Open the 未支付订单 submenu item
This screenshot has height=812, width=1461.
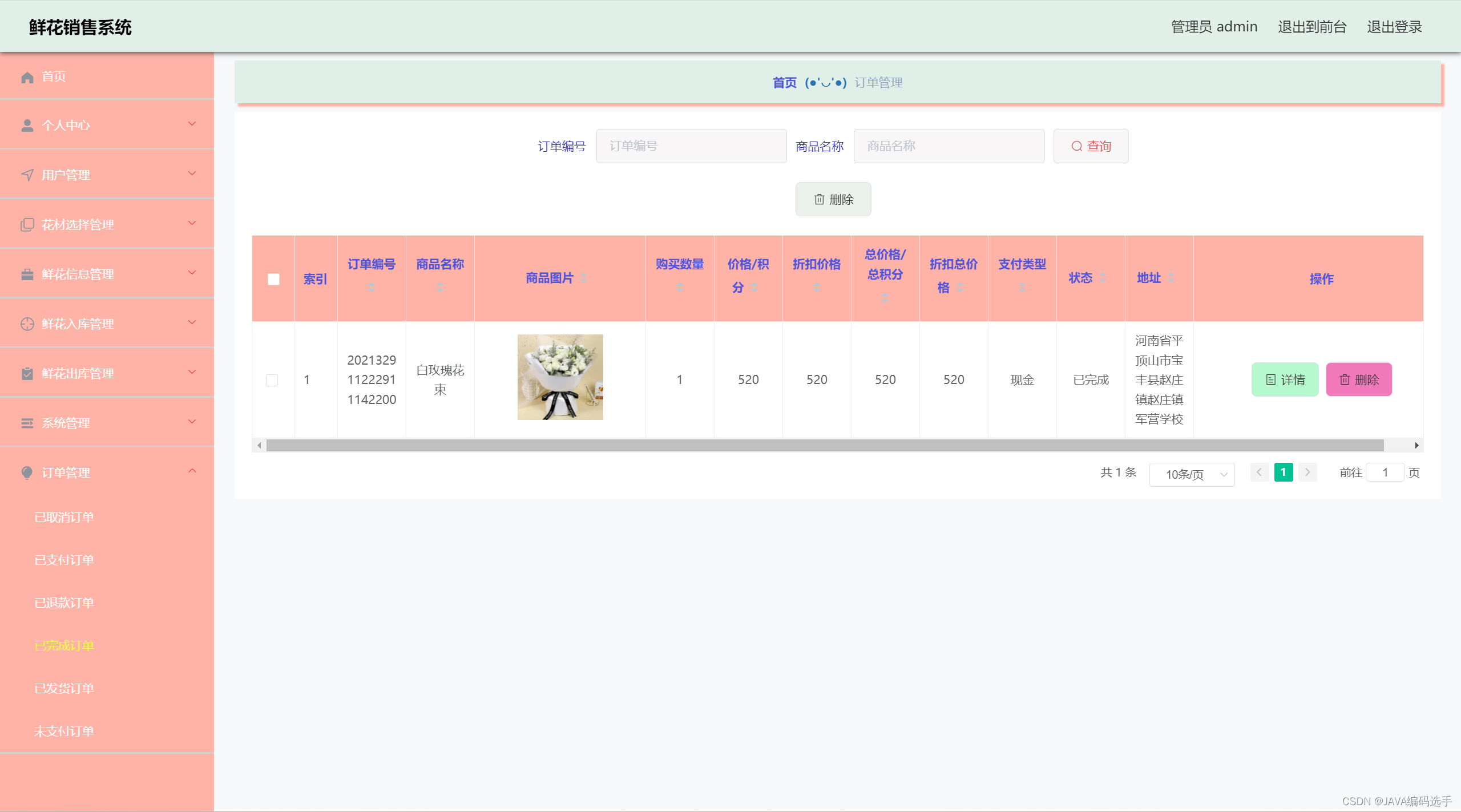tap(64, 732)
